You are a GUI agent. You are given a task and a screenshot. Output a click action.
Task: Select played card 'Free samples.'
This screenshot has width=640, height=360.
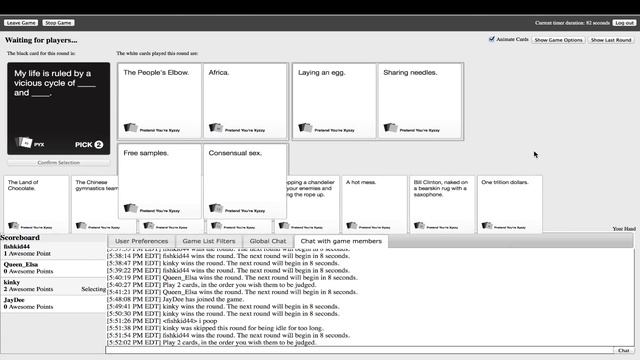tap(160, 181)
